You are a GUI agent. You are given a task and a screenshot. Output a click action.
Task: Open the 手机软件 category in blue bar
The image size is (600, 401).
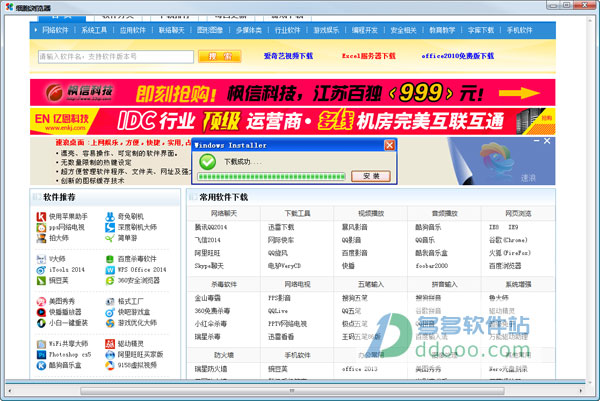(x=520, y=30)
